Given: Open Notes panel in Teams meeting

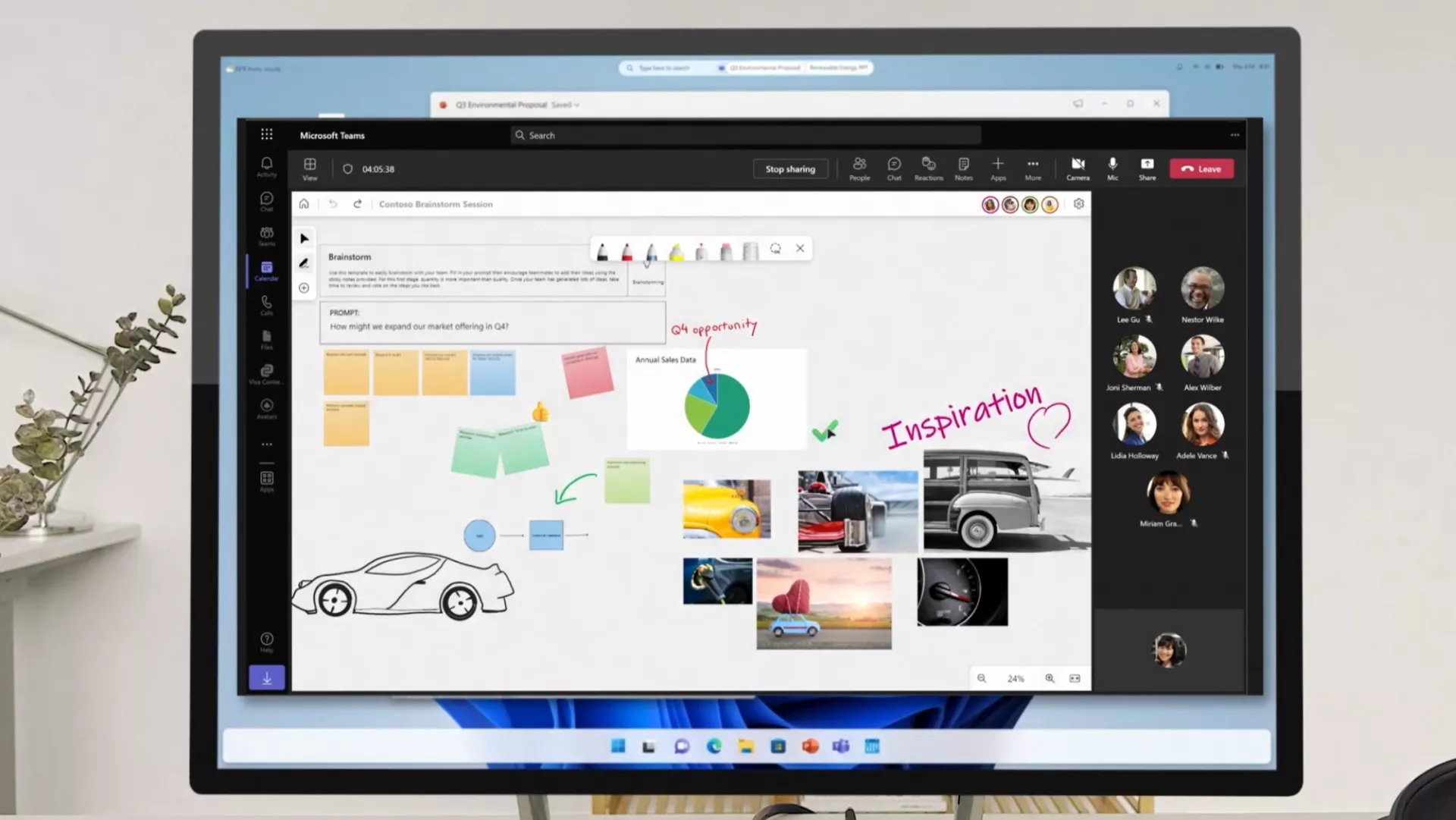Looking at the screenshot, I should pyautogui.click(x=962, y=168).
